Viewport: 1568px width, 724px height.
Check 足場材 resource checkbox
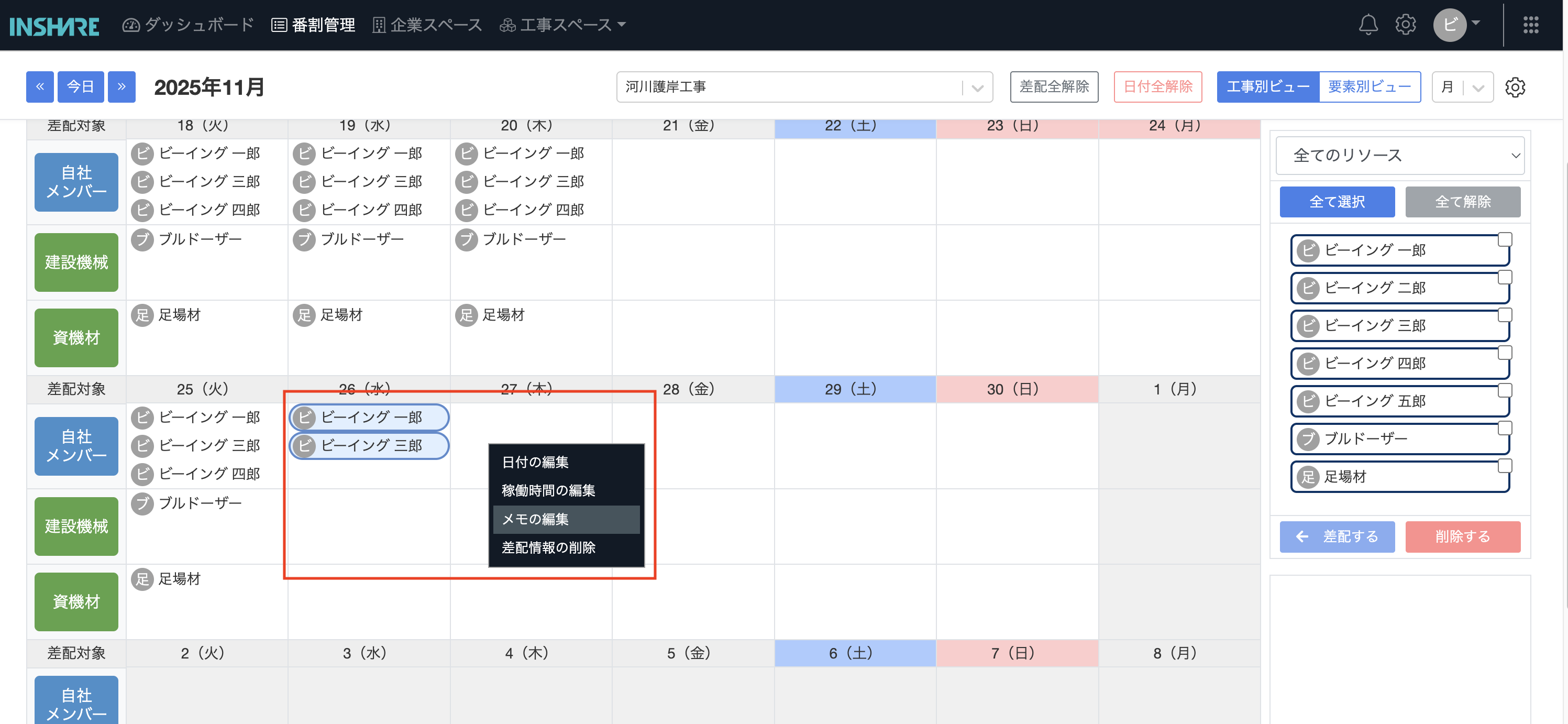1505,466
